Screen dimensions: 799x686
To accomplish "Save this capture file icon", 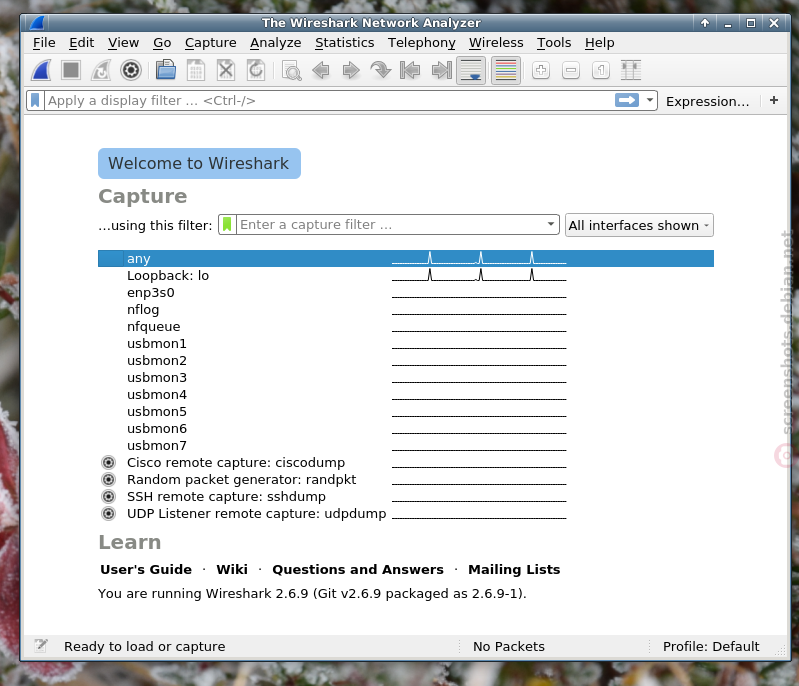I will pyautogui.click(x=196, y=70).
